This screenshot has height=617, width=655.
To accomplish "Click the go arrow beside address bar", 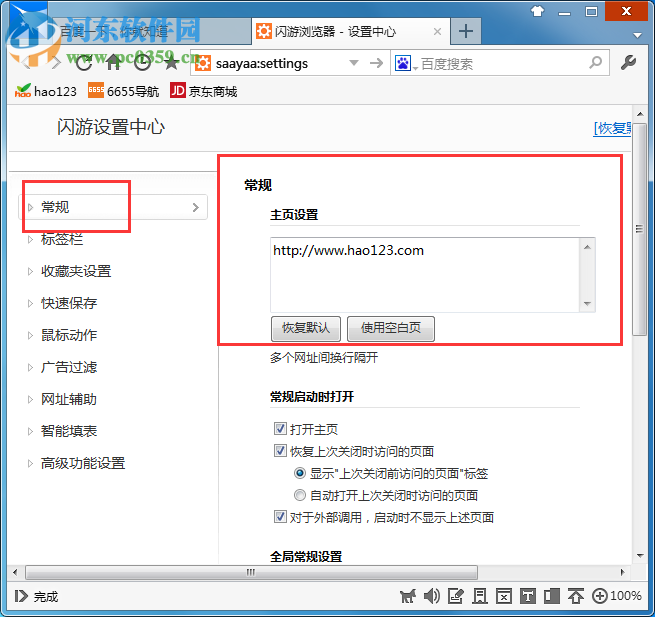I will point(376,63).
